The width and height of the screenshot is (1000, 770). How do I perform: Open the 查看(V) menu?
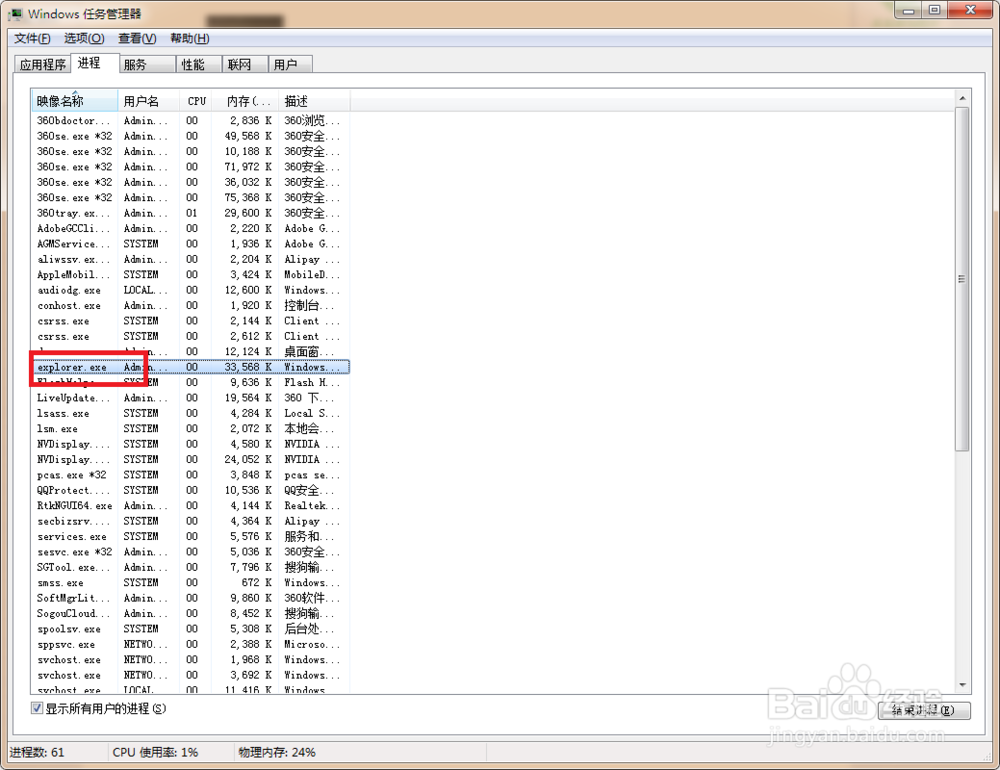pos(137,38)
